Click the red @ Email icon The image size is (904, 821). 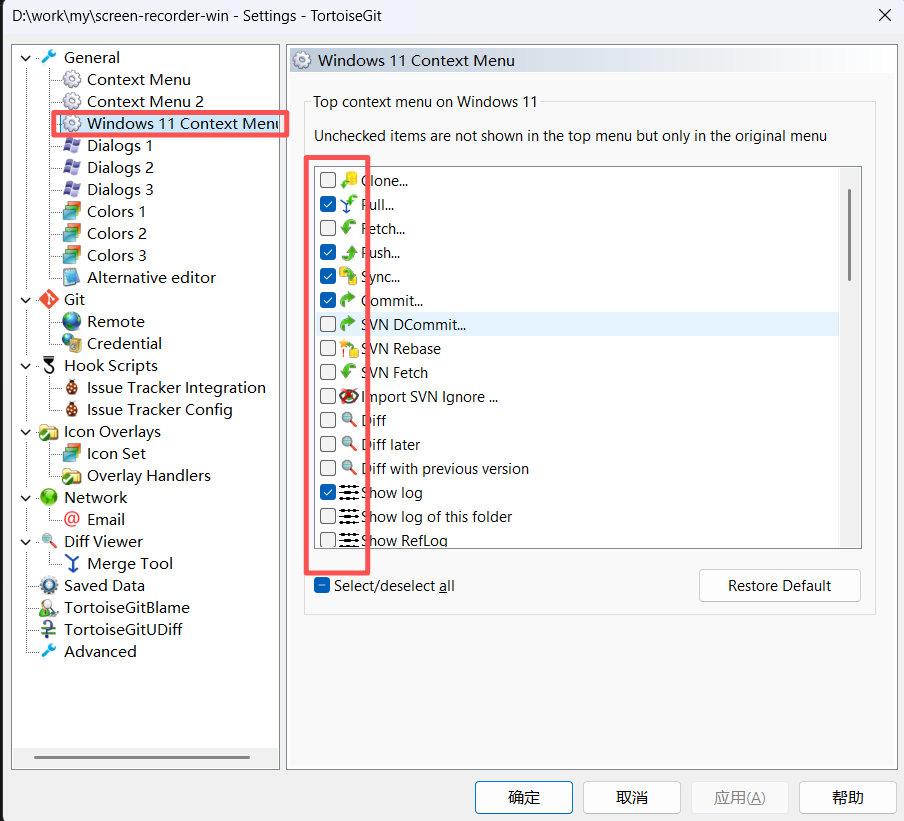pyautogui.click(x=71, y=519)
